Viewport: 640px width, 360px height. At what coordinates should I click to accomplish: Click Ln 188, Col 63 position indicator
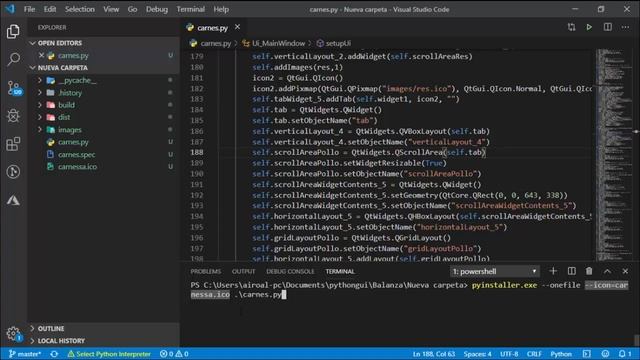[433, 354]
